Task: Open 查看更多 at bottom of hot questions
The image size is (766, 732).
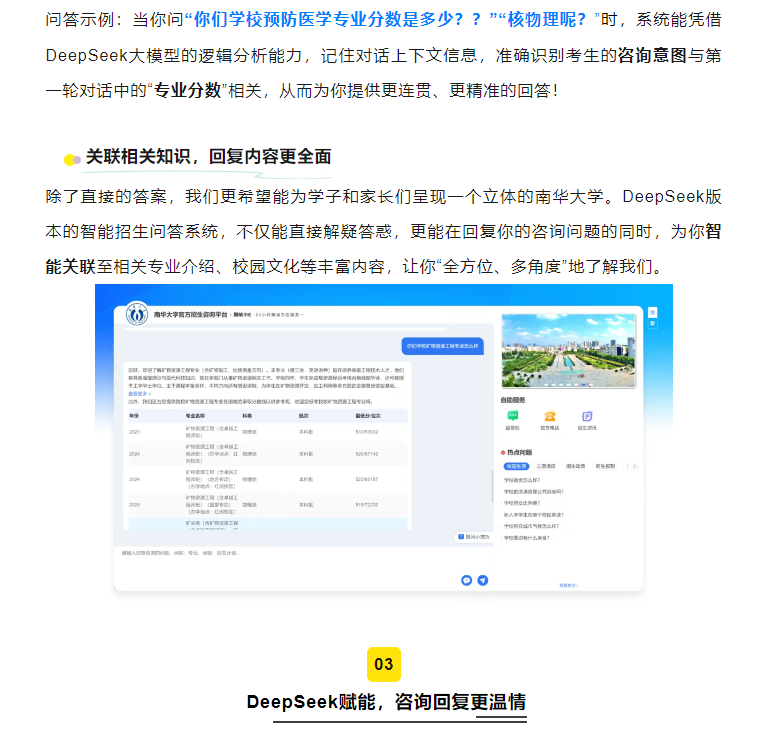Action: (x=568, y=584)
